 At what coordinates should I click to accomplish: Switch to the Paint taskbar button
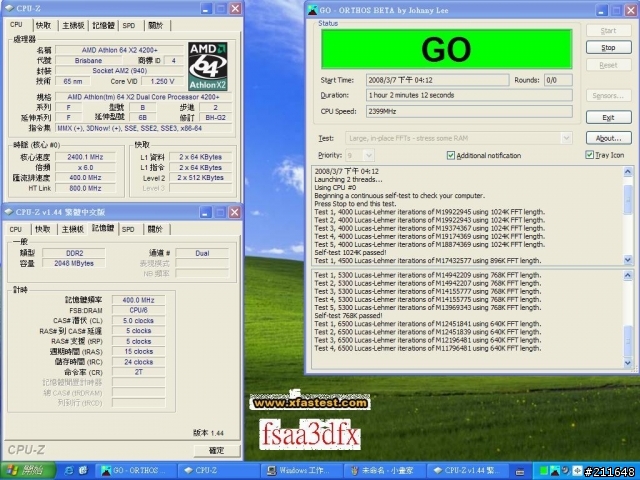384,471
